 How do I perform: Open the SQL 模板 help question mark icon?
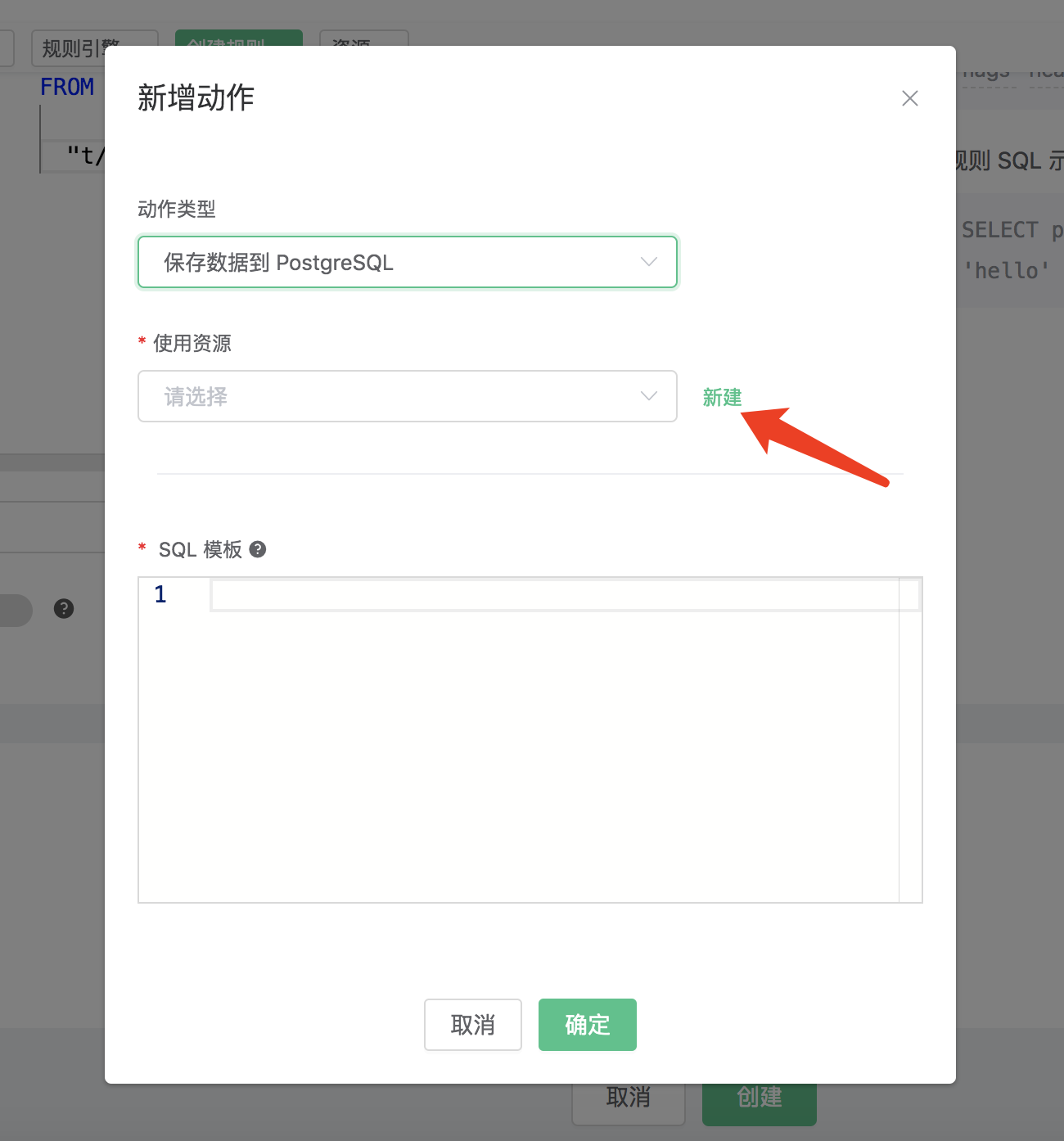(258, 549)
